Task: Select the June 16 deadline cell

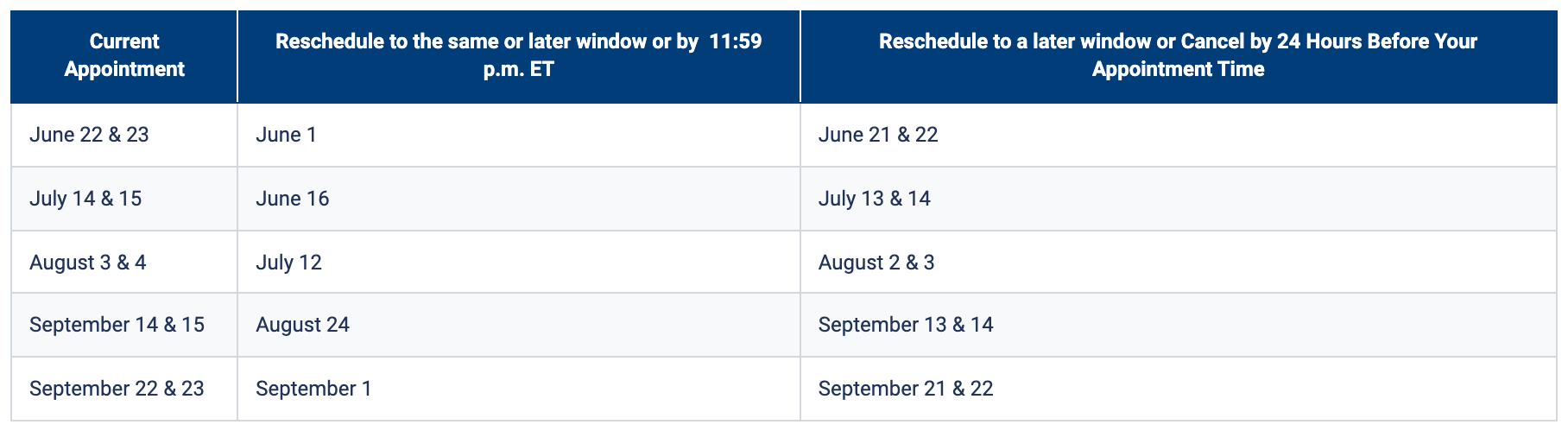Action: click(292, 199)
